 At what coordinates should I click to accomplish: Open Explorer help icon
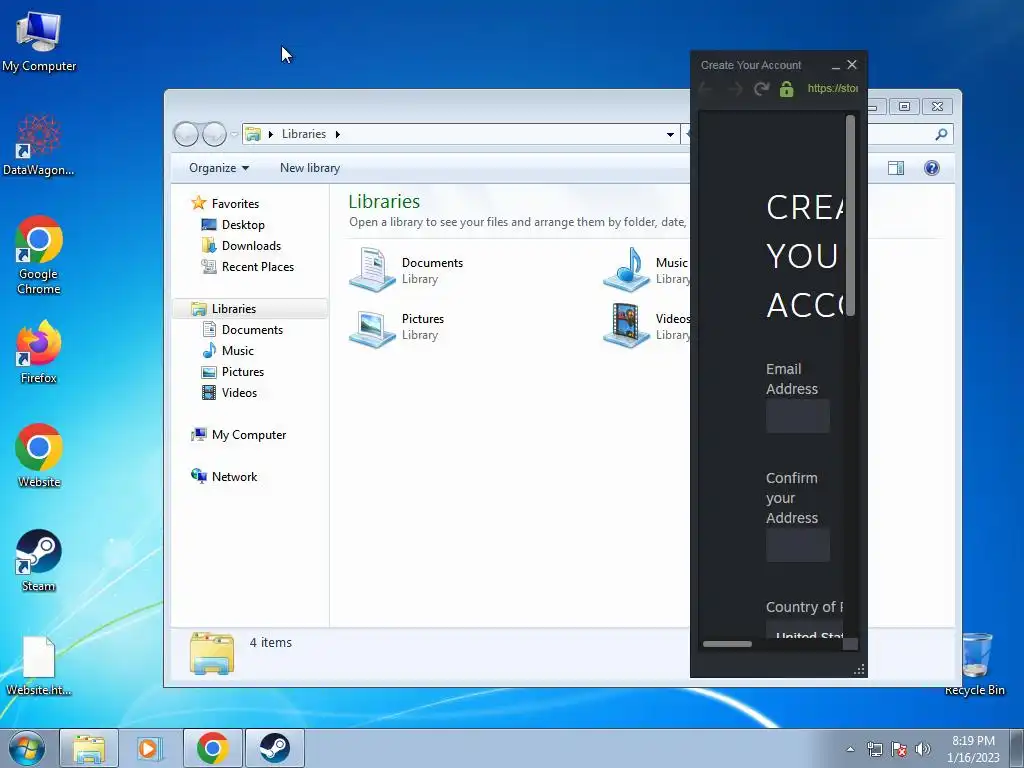point(932,168)
